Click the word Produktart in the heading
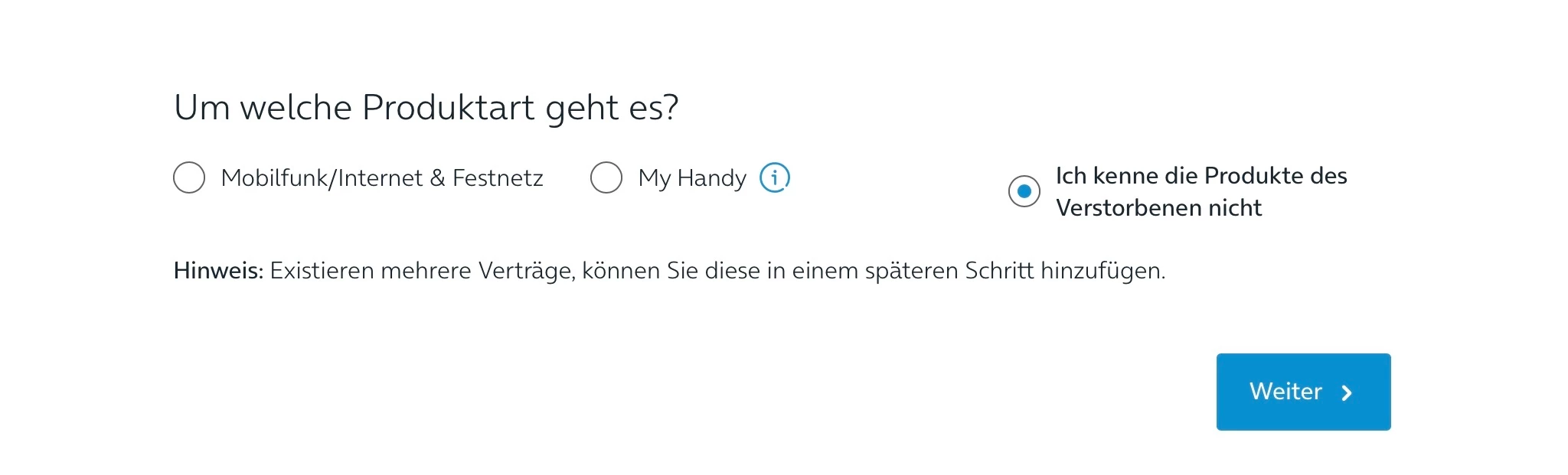1568x475 pixels. [x=447, y=108]
